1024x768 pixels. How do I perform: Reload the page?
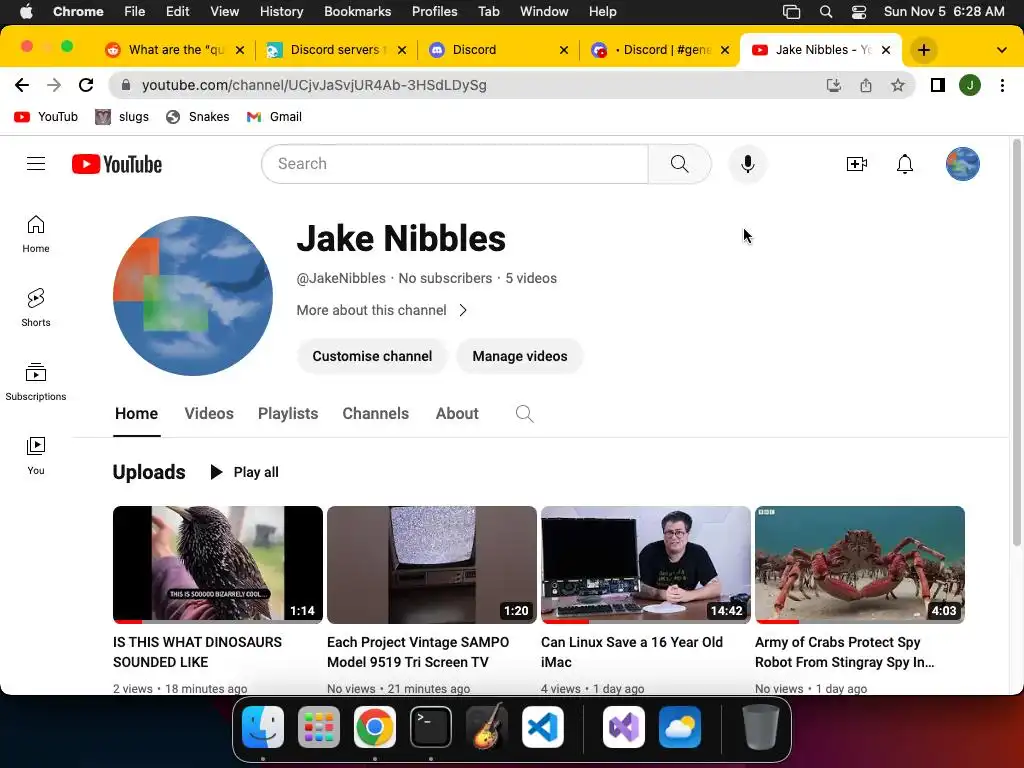[x=86, y=85]
